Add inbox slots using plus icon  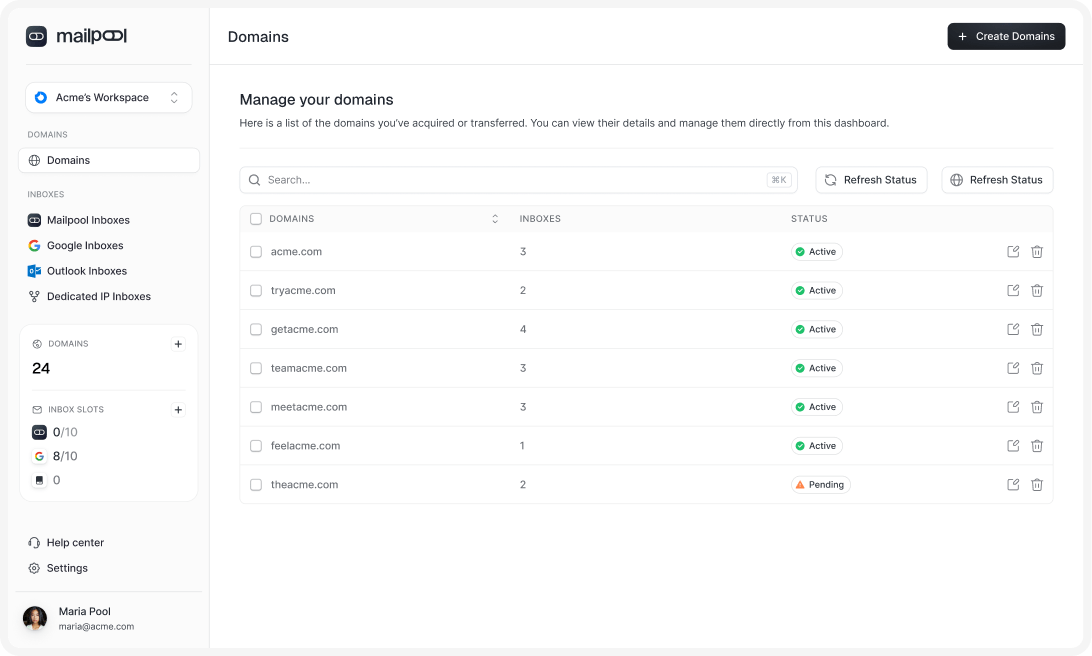click(178, 410)
